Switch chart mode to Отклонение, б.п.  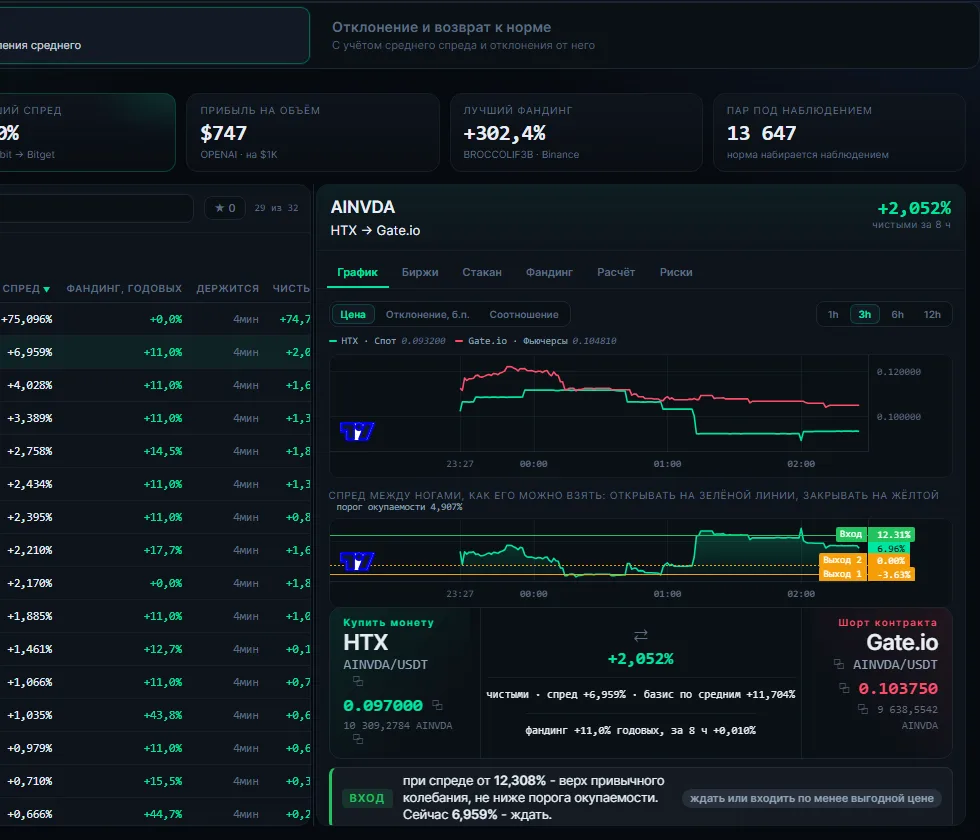tap(428, 314)
